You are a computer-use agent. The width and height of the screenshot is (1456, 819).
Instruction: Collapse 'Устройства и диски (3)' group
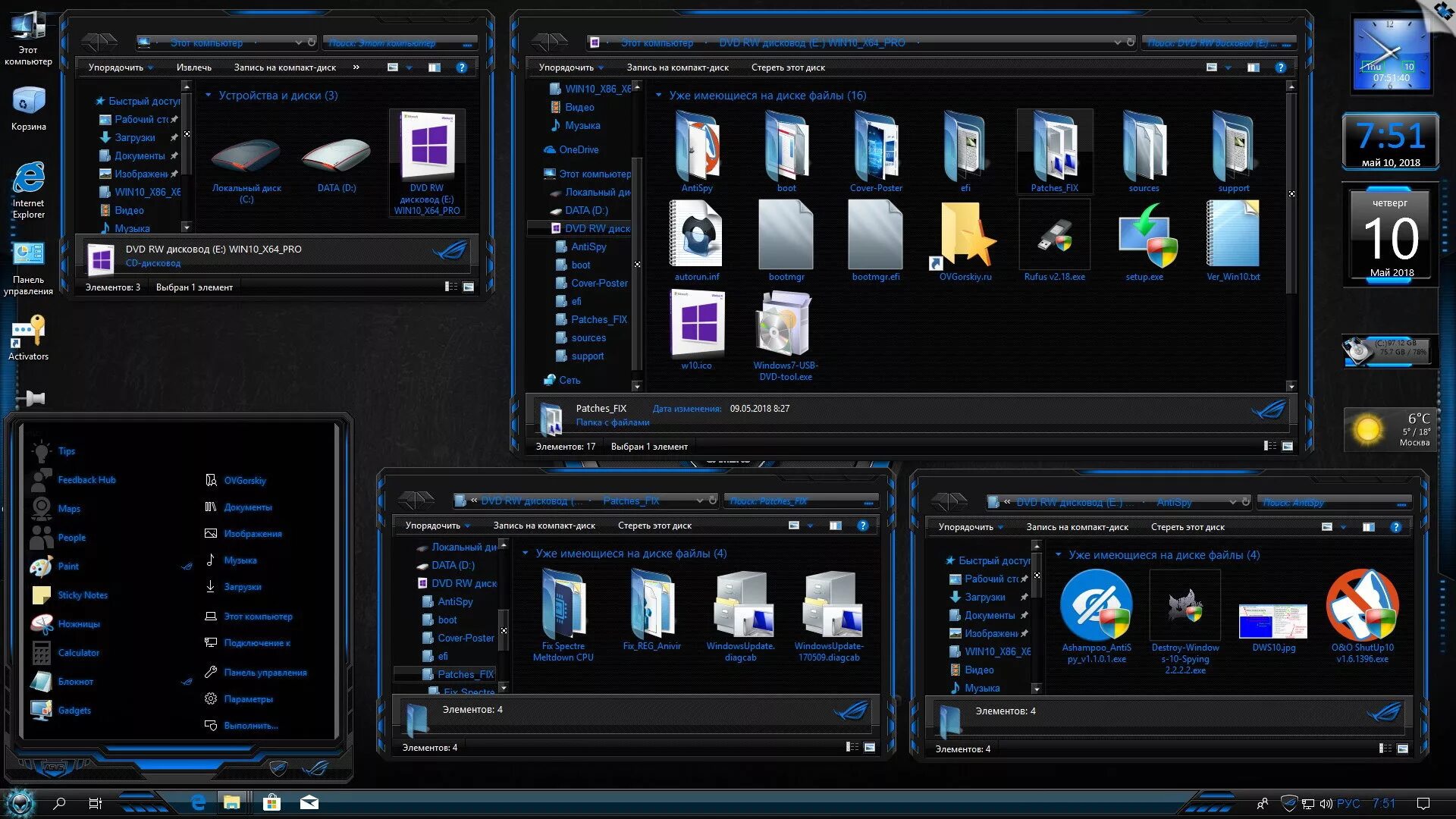pos(208,96)
